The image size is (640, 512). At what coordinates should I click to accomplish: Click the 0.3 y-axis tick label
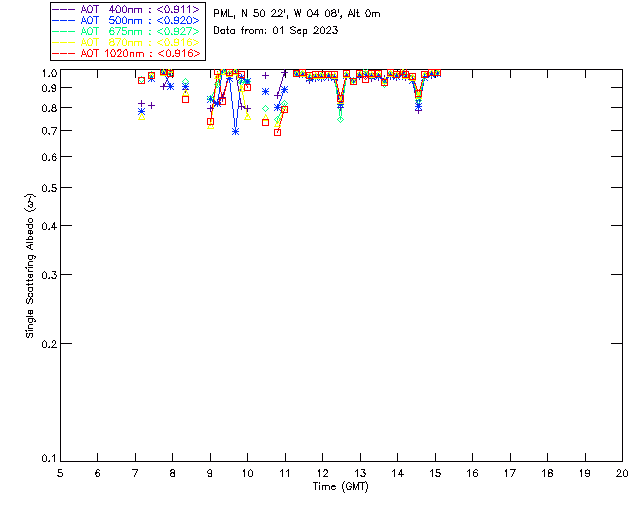pyautogui.click(x=49, y=275)
